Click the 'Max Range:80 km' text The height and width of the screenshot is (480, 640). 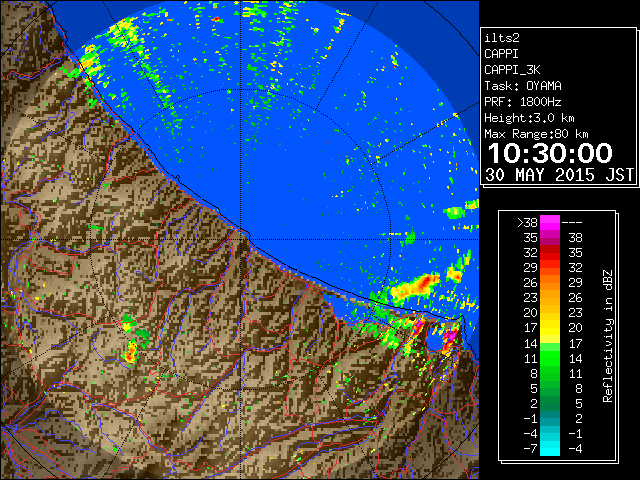coord(536,134)
